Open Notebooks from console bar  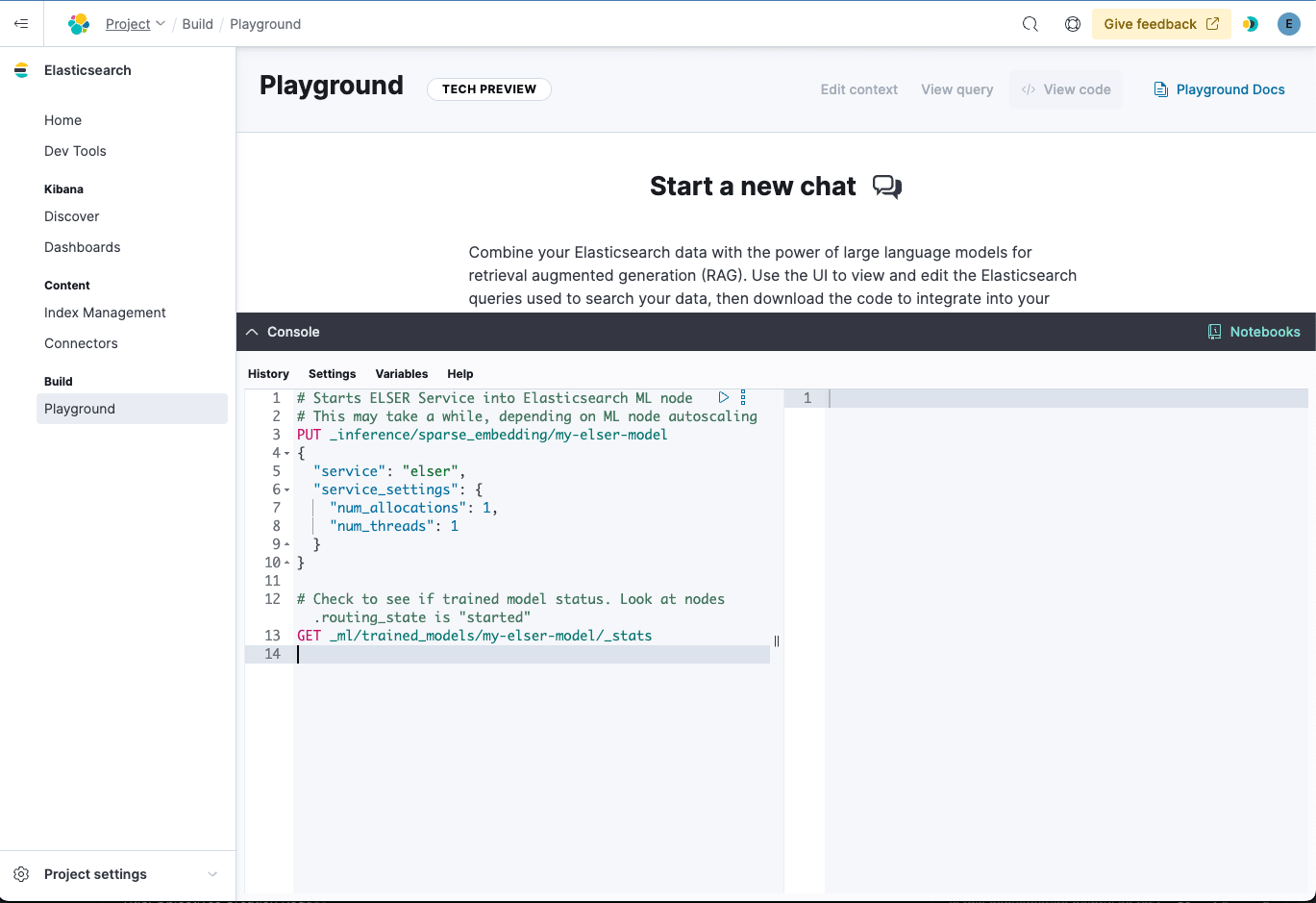(1254, 332)
